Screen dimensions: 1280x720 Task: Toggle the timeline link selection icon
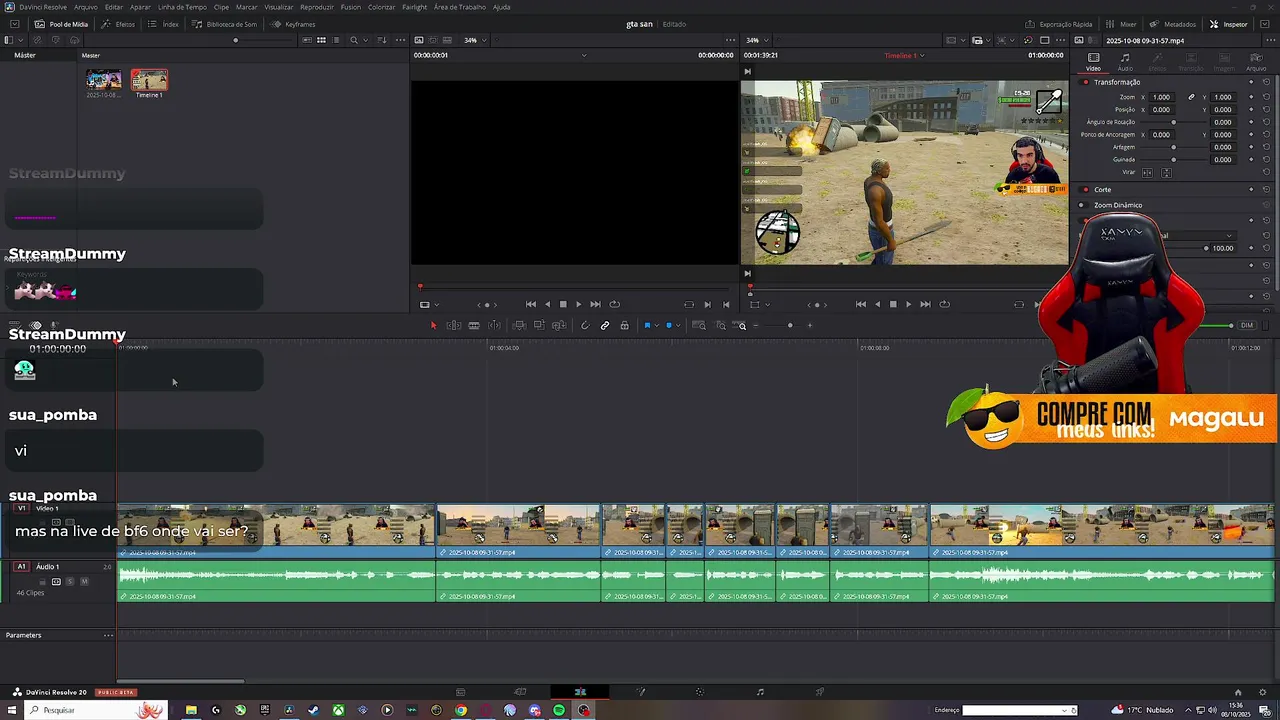point(605,325)
